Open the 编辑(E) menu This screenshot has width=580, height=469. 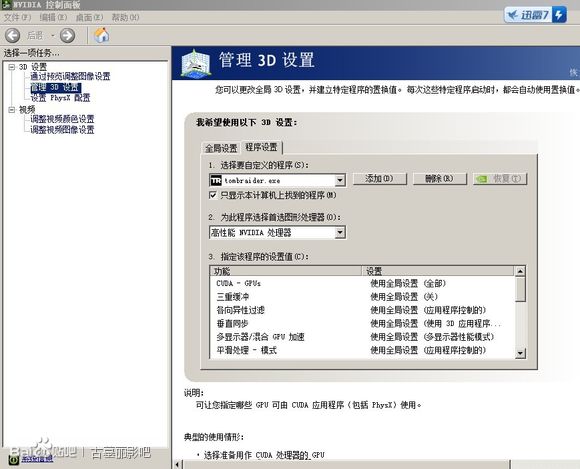point(53,17)
